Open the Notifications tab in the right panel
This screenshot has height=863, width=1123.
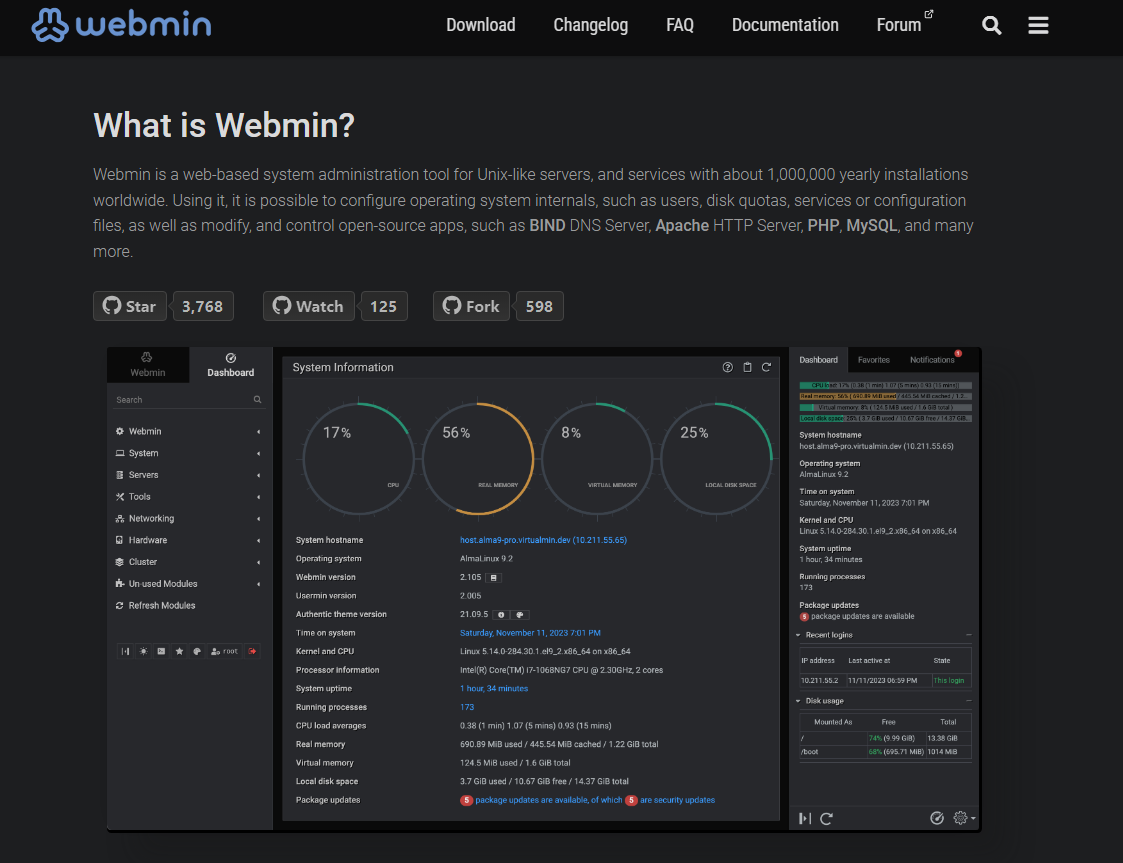(933, 360)
